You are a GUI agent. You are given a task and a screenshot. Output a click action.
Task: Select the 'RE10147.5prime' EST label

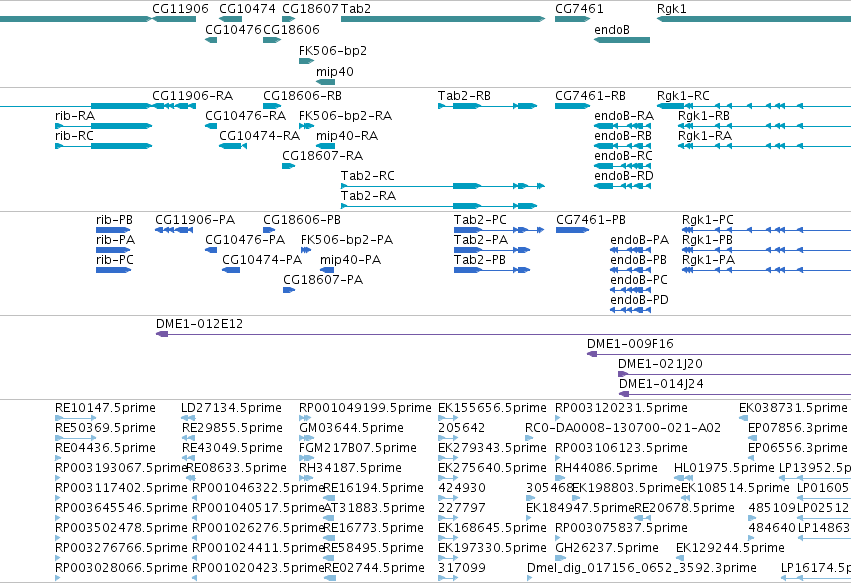(105, 408)
